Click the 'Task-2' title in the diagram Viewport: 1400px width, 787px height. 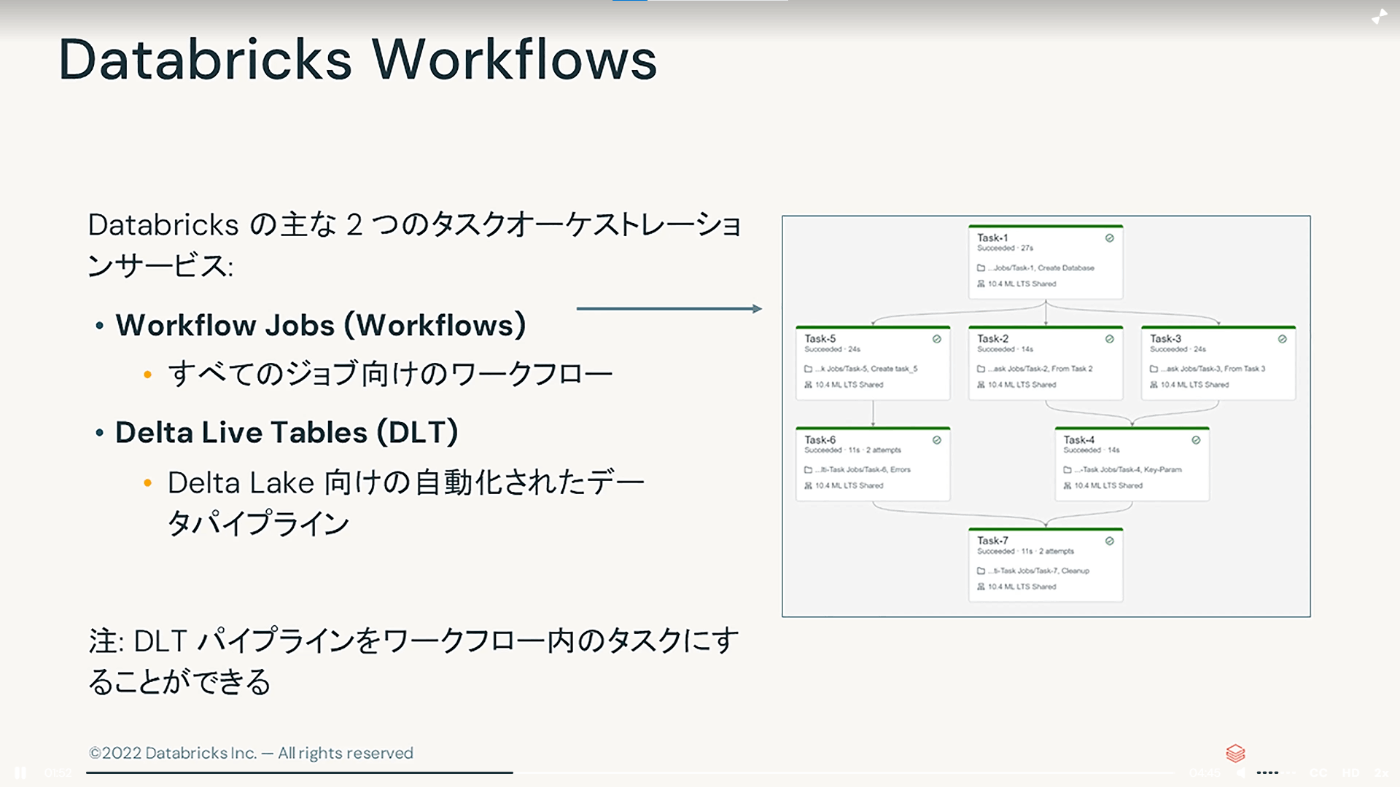pos(993,339)
